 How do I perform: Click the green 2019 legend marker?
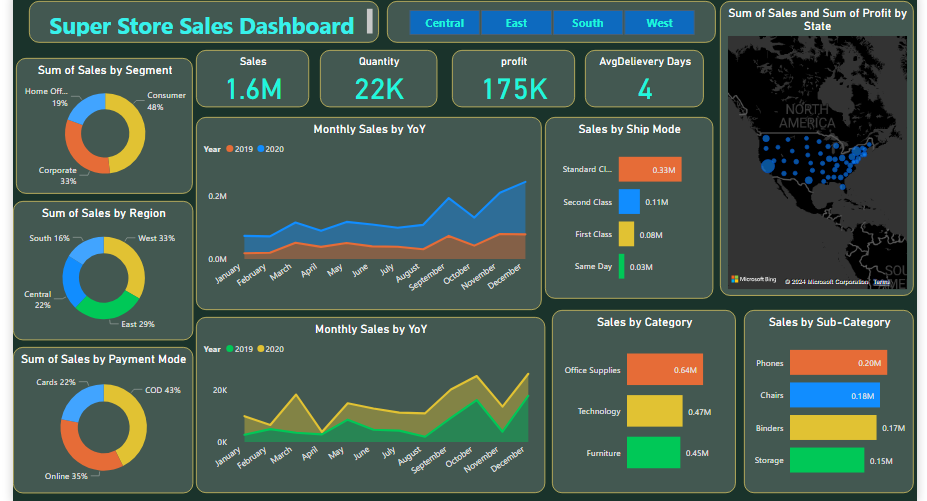tap(229, 349)
